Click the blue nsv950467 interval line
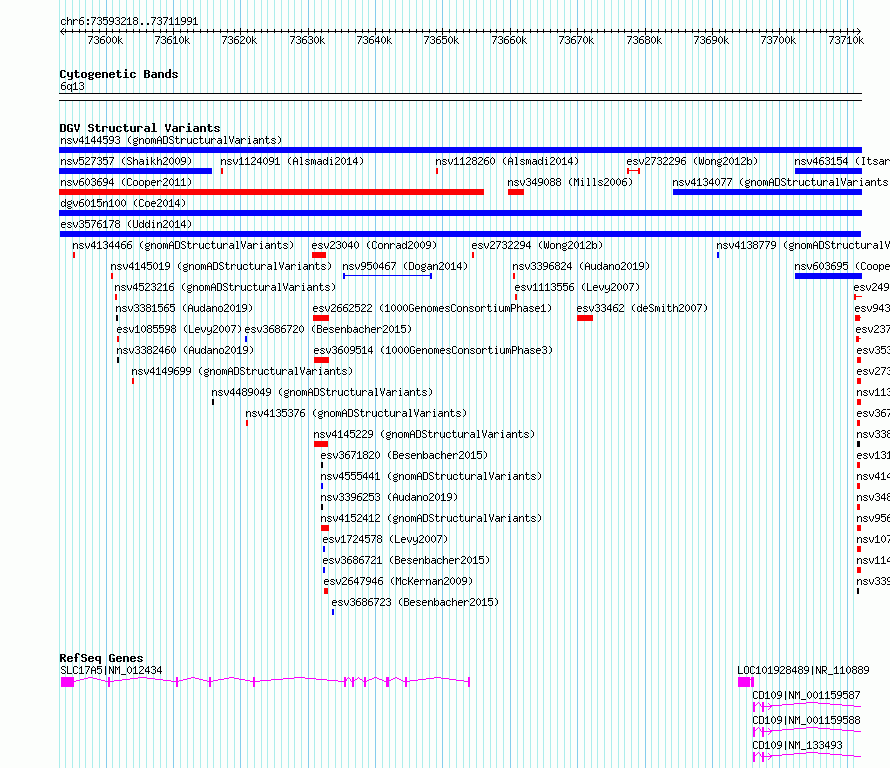The width and height of the screenshot is (890, 768). [387, 276]
